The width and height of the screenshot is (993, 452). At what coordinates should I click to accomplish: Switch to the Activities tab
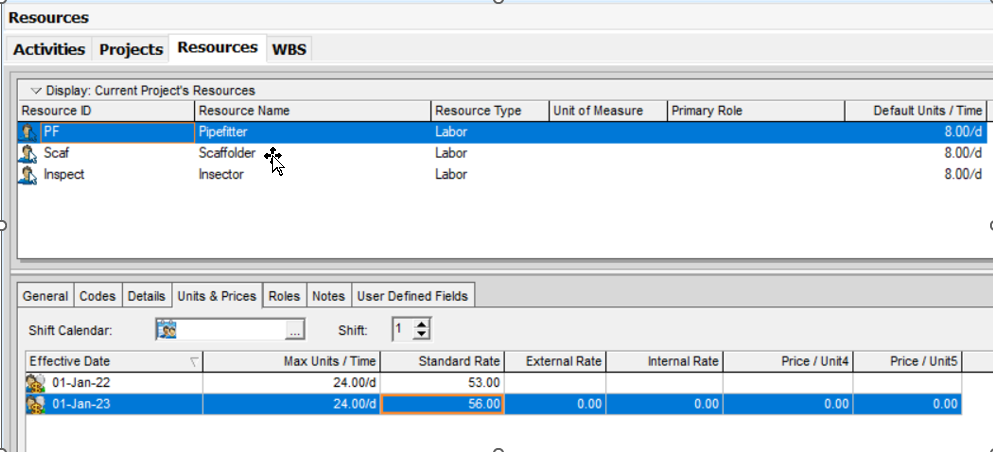click(49, 49)
